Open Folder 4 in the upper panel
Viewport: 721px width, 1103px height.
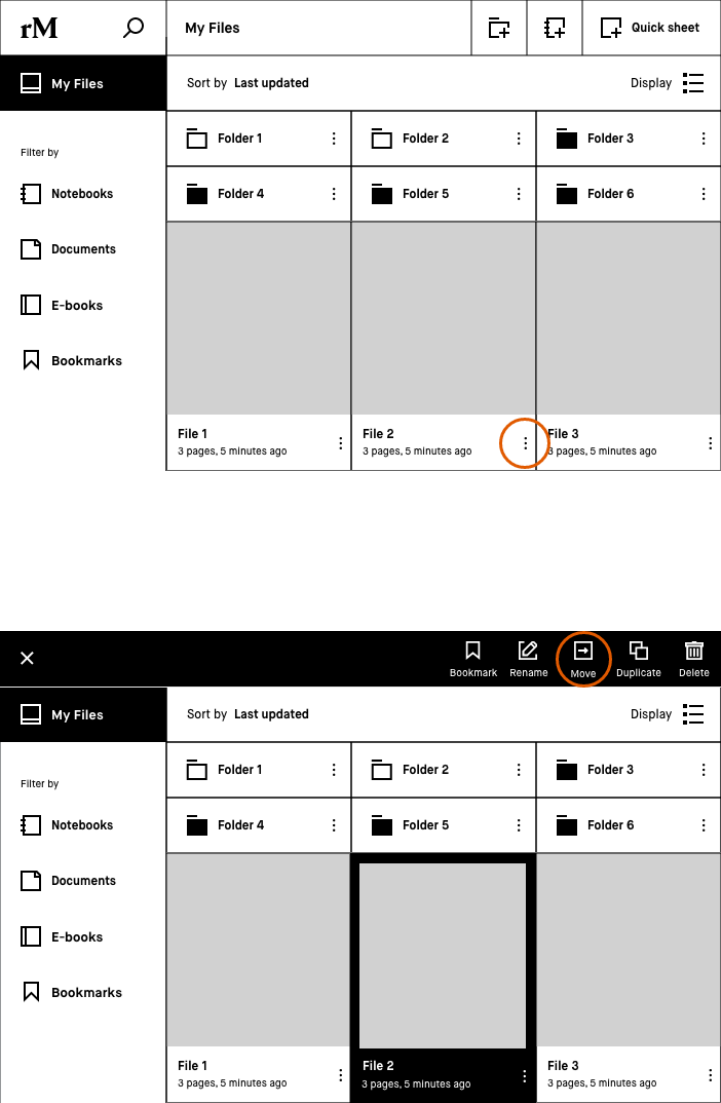258,194
